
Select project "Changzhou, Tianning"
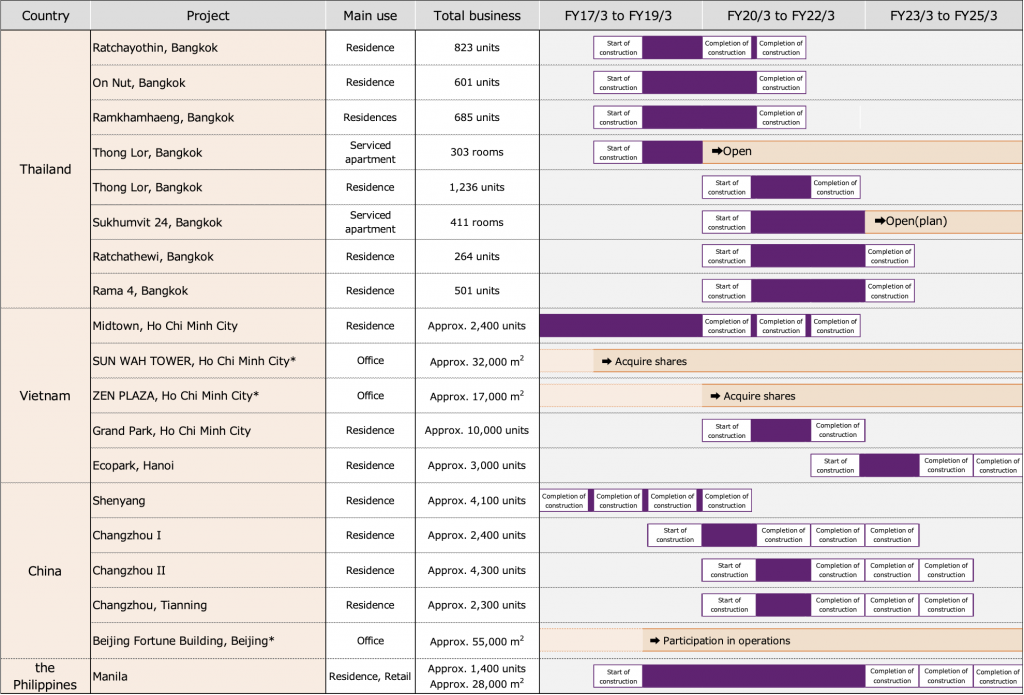click(150, 606)
